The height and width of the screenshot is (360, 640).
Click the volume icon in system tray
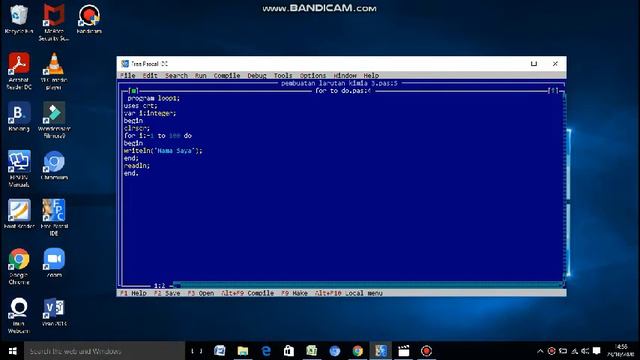585,351
